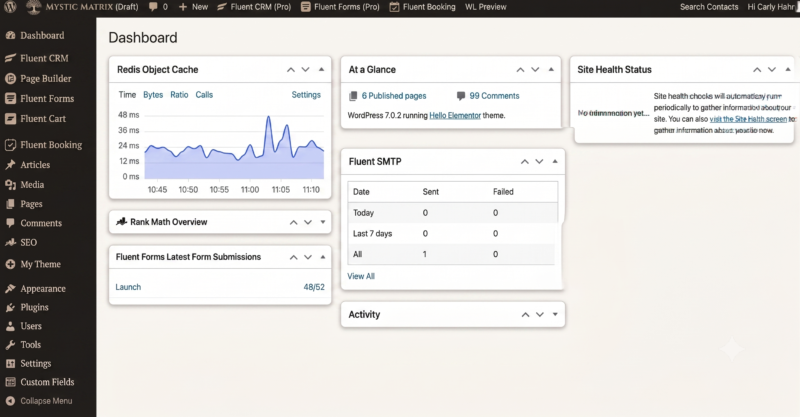Click the Today row in Fluent SMTP table
The height and width of the screenshot is (417, 800).
coord(453,213)
